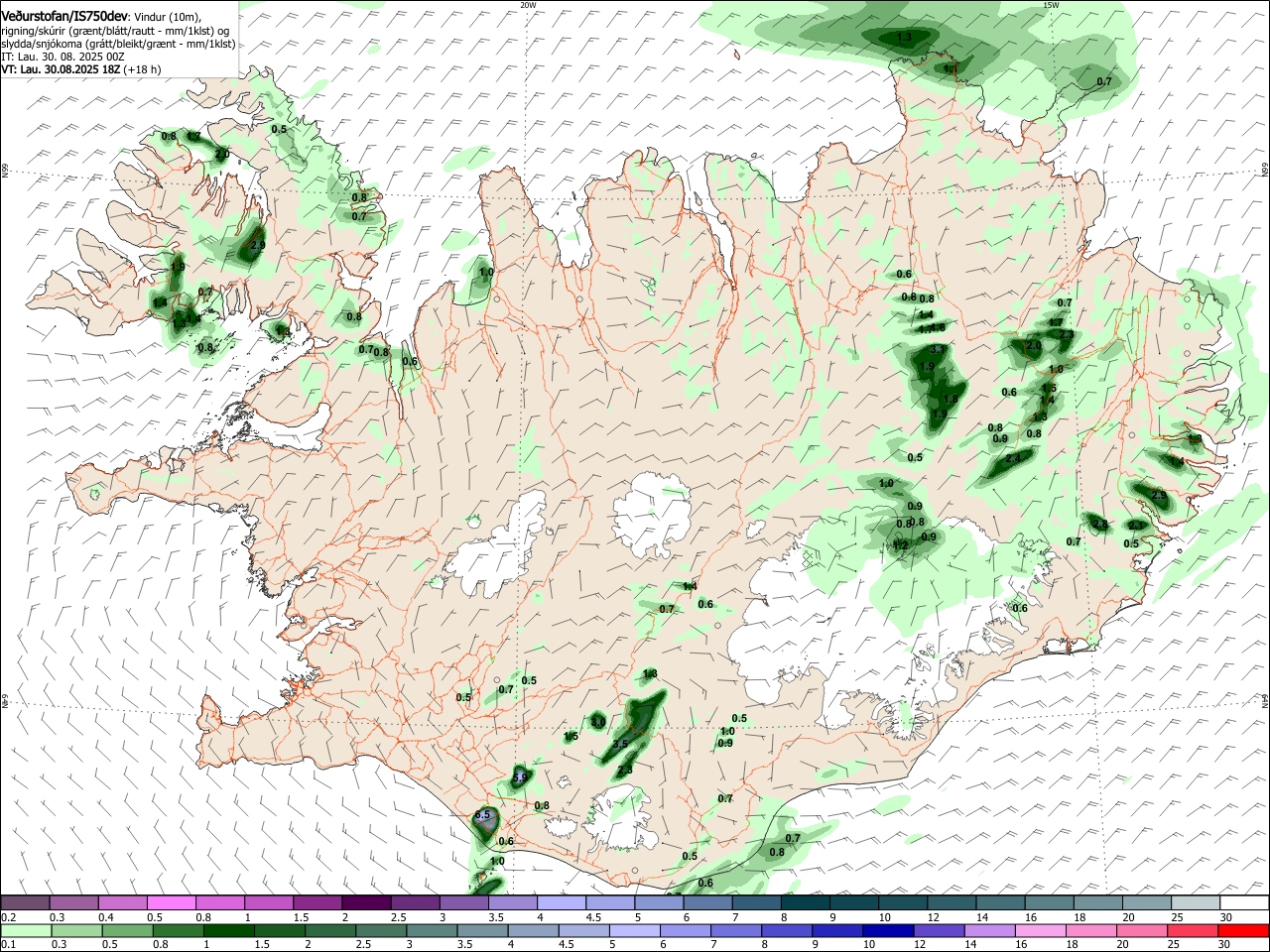Select the palest green first swatch in rain scale

coord(25,930)
